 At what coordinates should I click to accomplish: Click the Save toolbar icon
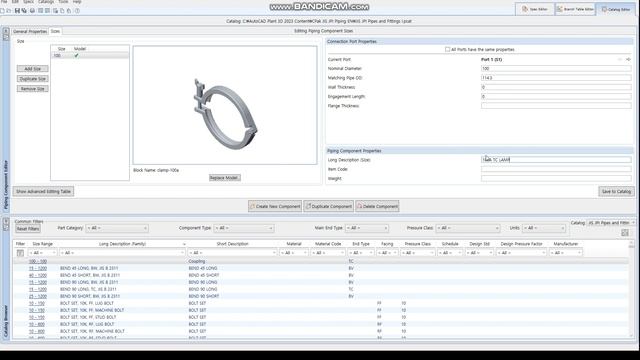tap(17, 11)
